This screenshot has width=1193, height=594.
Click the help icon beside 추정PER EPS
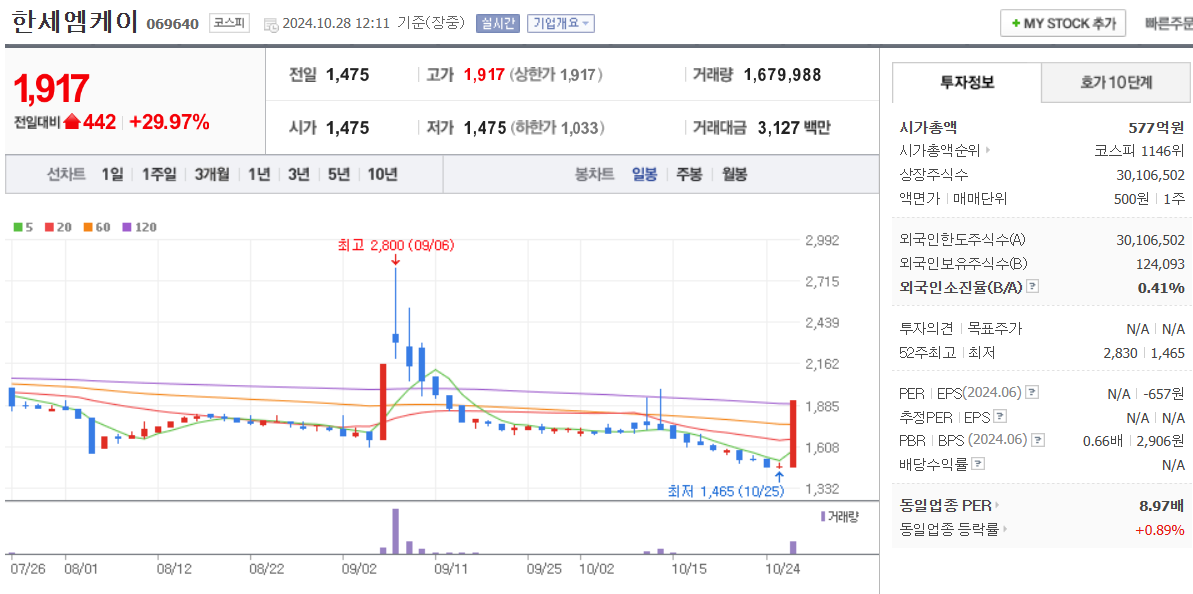1001,416
